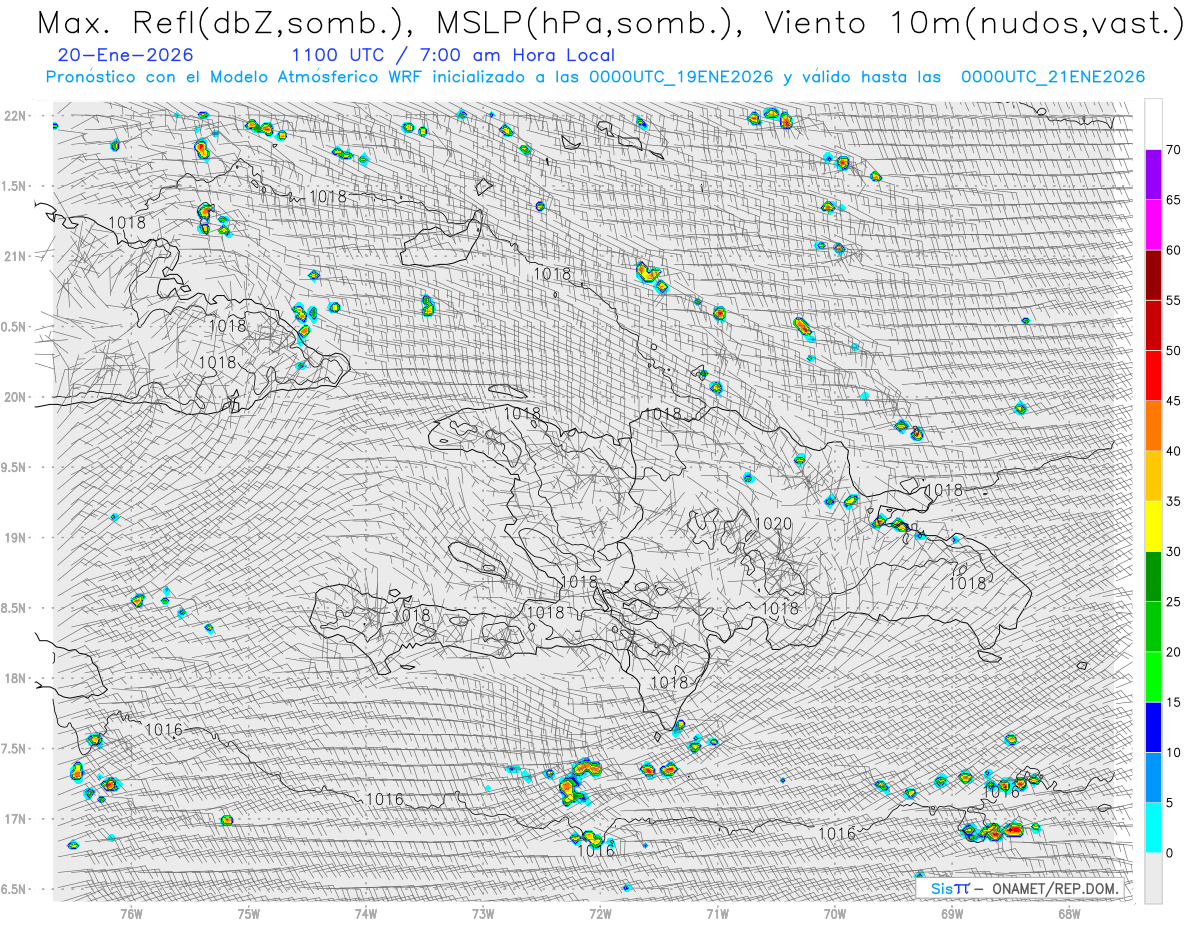Click the '10' colorbar scale label

(x=1174, y=752)
